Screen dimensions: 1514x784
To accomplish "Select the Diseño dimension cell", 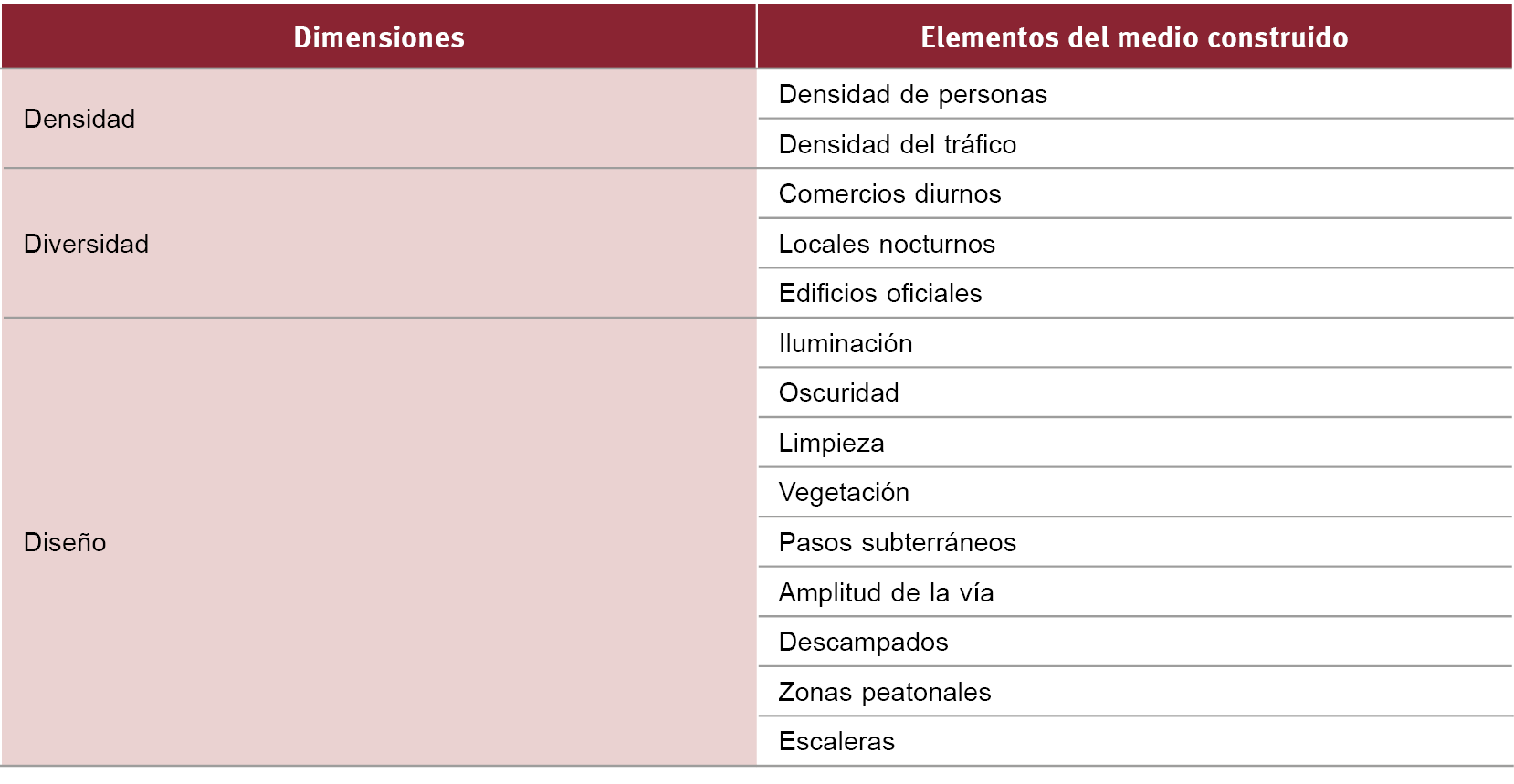I will 65,542.
